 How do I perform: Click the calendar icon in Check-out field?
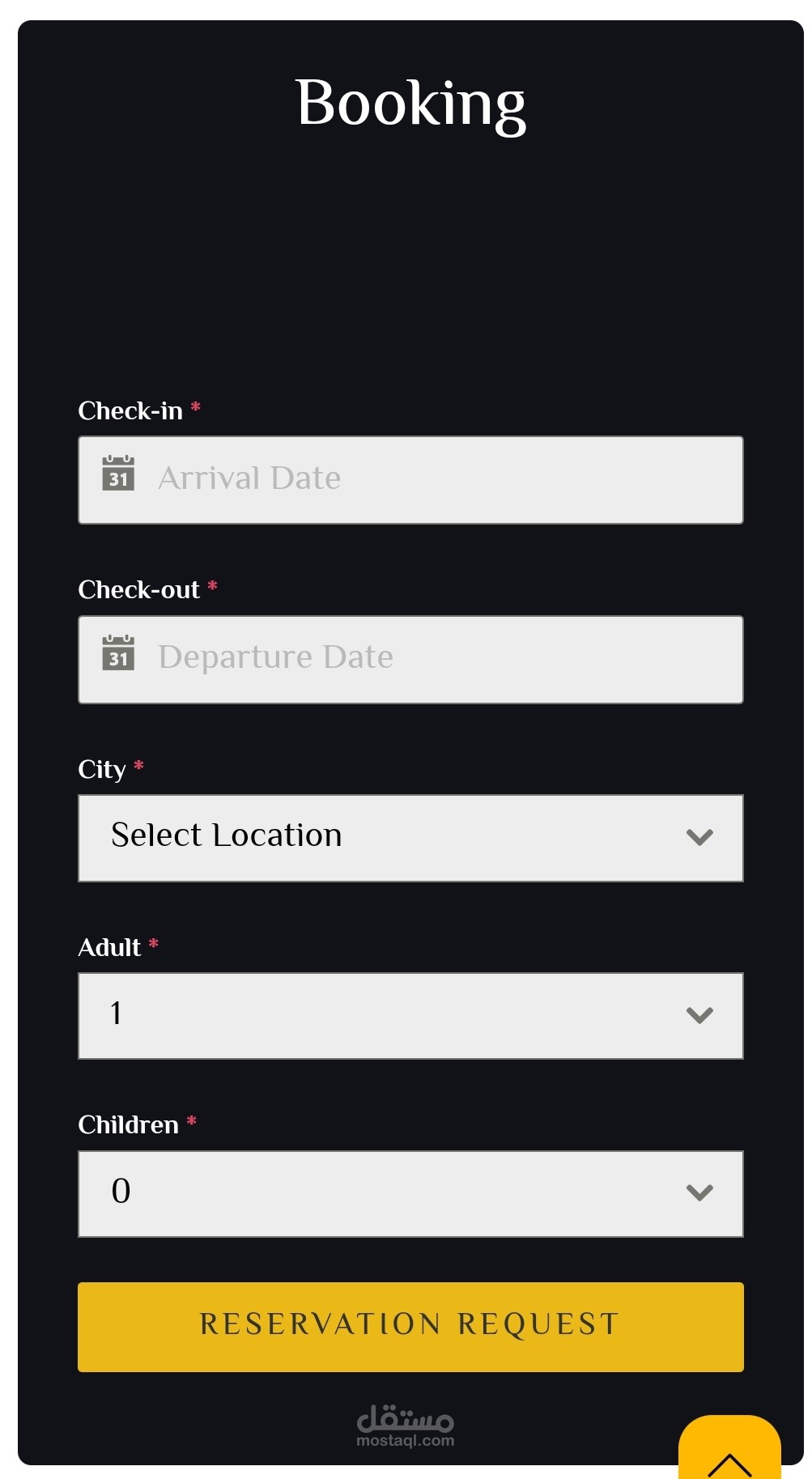coord(118,653)
